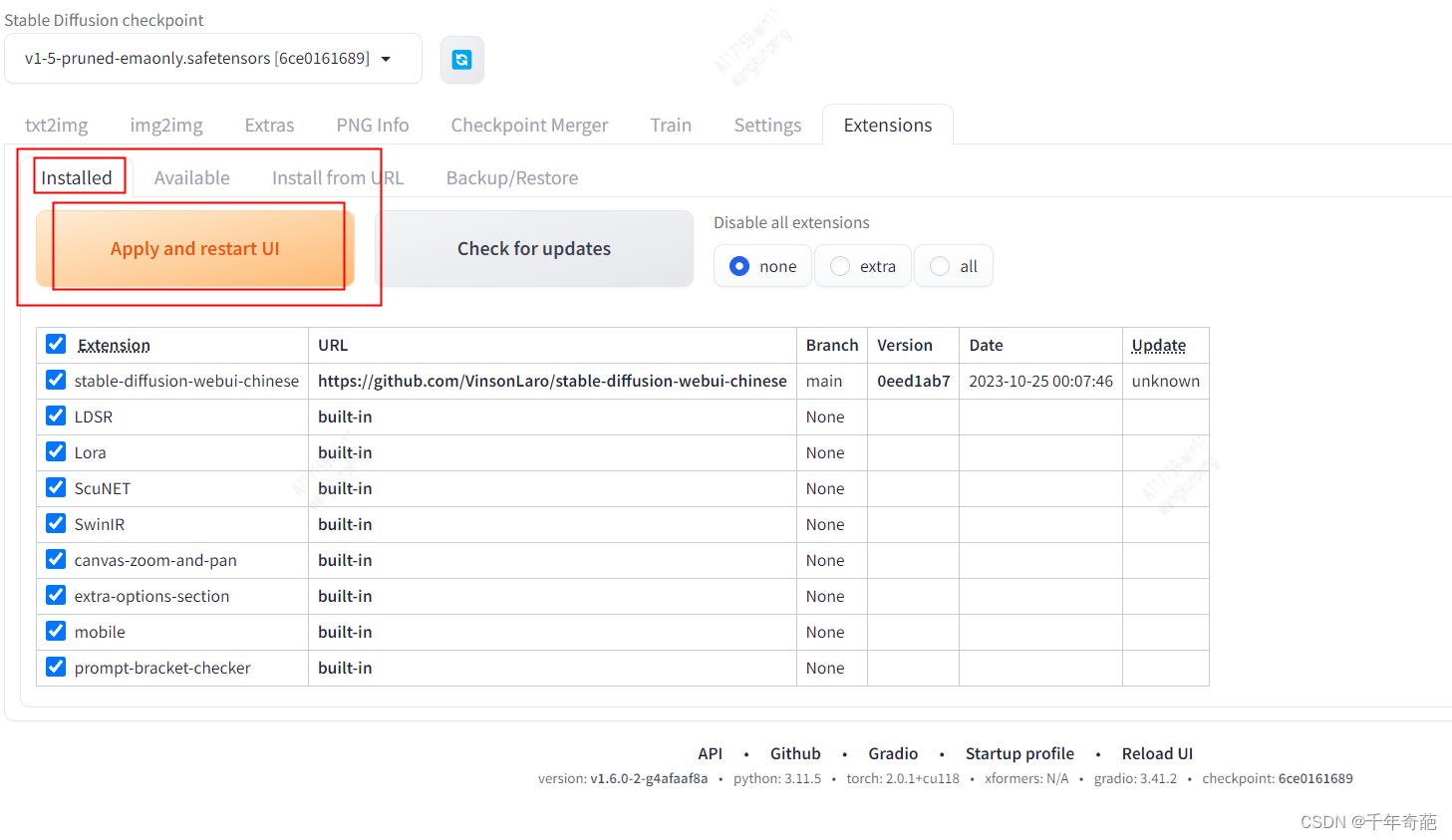Click the xformers: N/A footer text
This screenshot has height=840, width=1452.
[x=1026, y=778]
